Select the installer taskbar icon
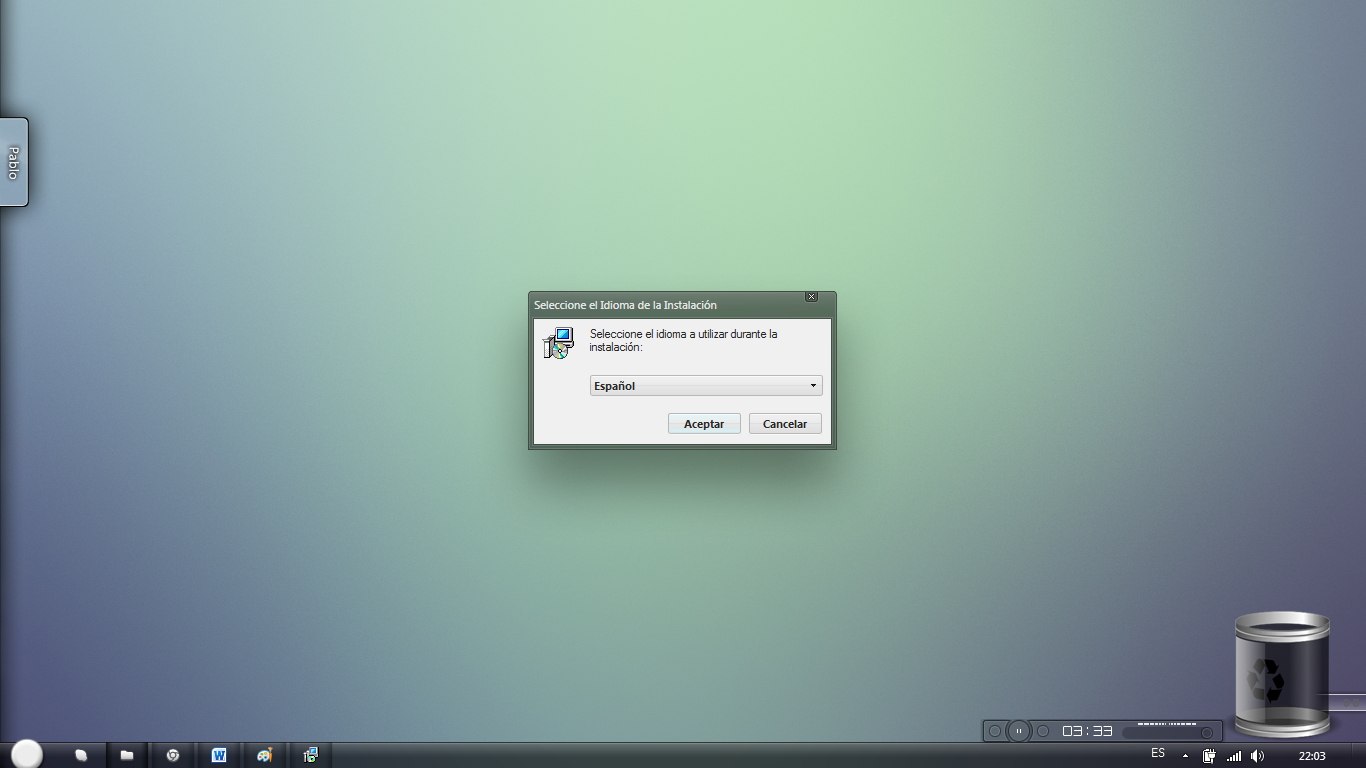 311,755
